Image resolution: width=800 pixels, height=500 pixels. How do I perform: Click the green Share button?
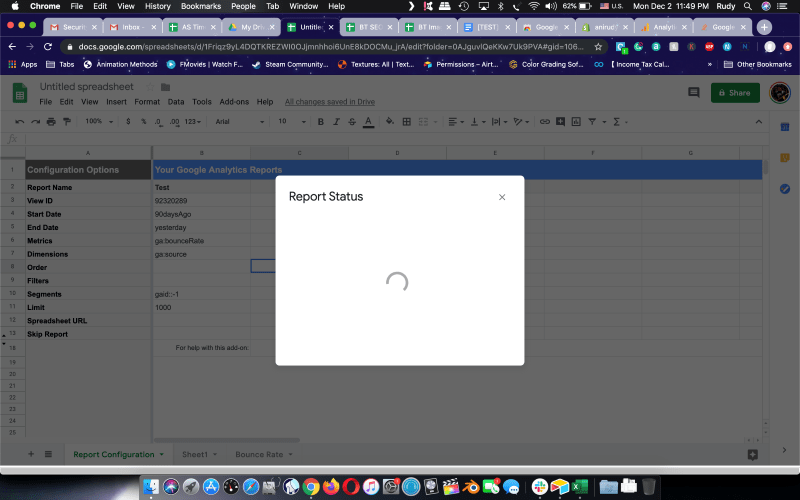(735, 93)
